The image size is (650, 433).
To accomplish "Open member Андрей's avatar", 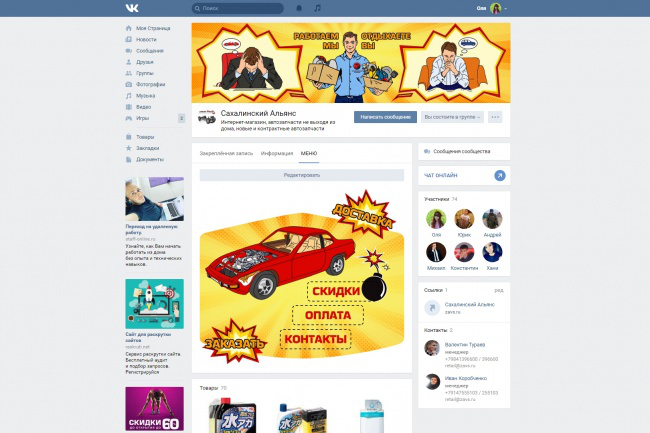I will click(x=492, y=219).
